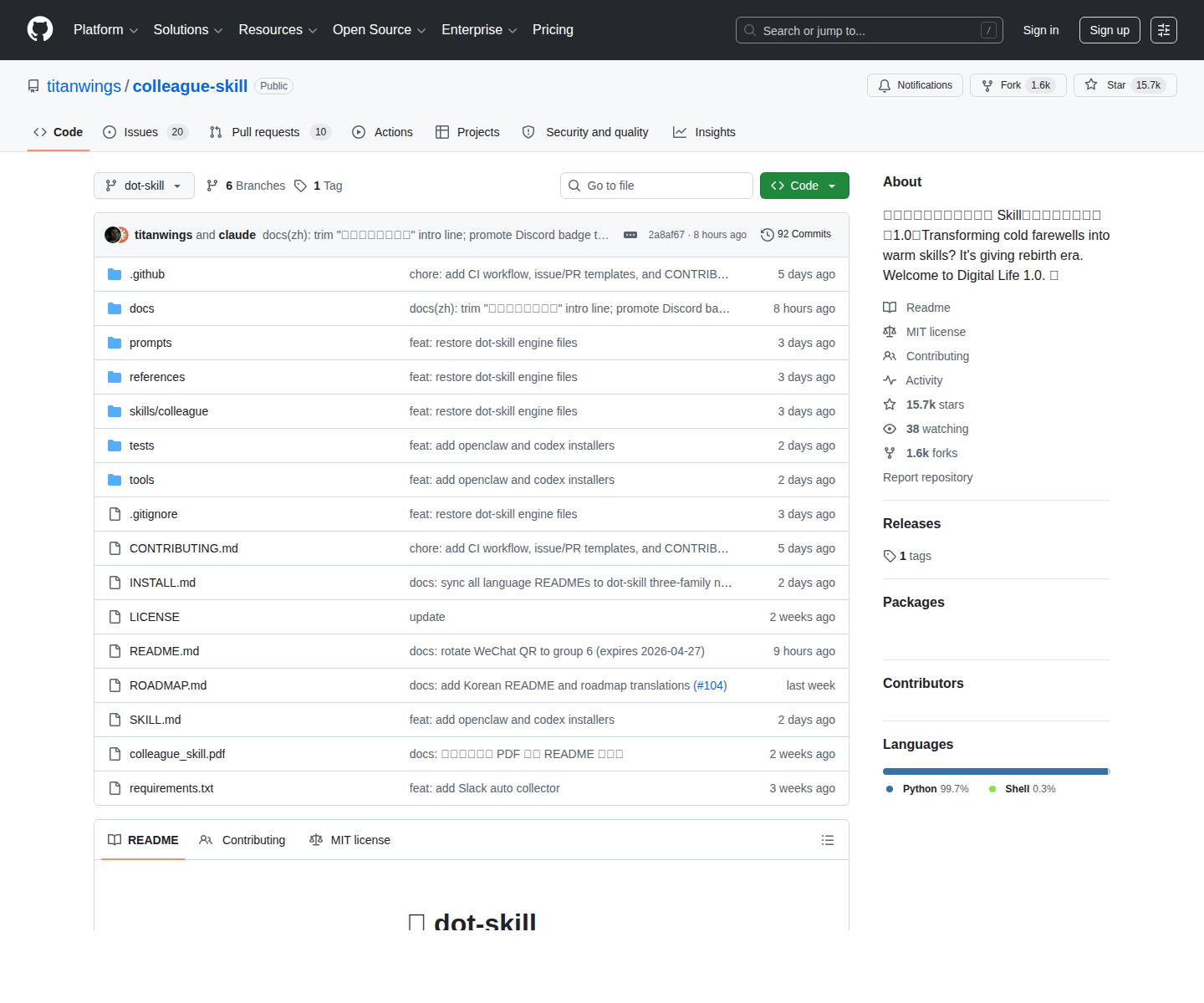Click the CONTRIBUTING.md file icon

(115, 548)
